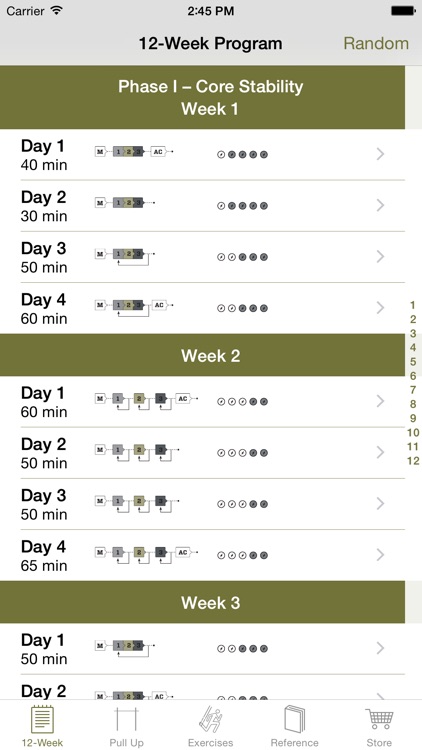Open Week 1 Day 1 chevron
422x750 pixels.
380,154
